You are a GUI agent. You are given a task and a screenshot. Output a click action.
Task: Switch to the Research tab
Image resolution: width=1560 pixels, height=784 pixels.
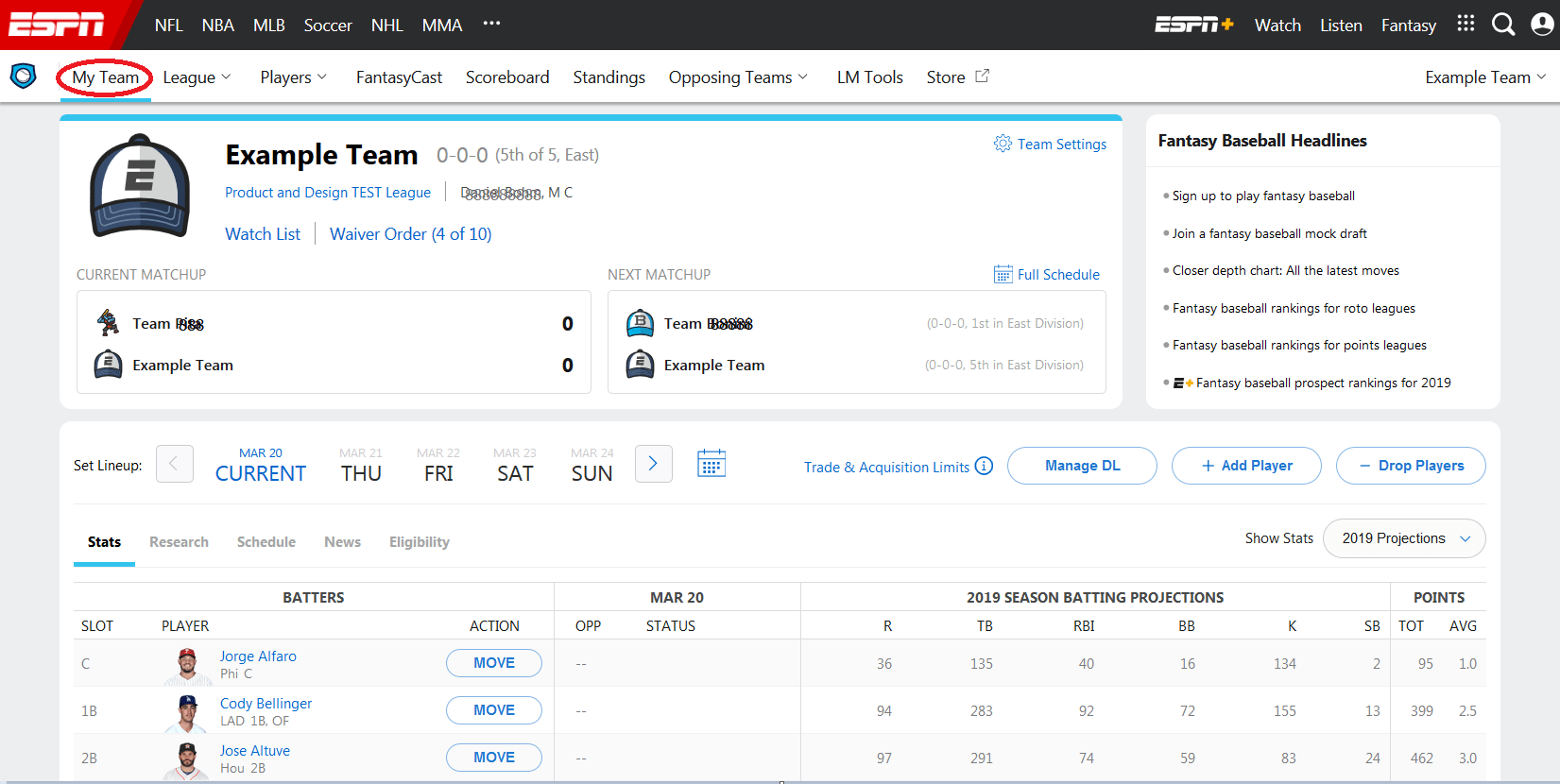click(x=179, y=542)
